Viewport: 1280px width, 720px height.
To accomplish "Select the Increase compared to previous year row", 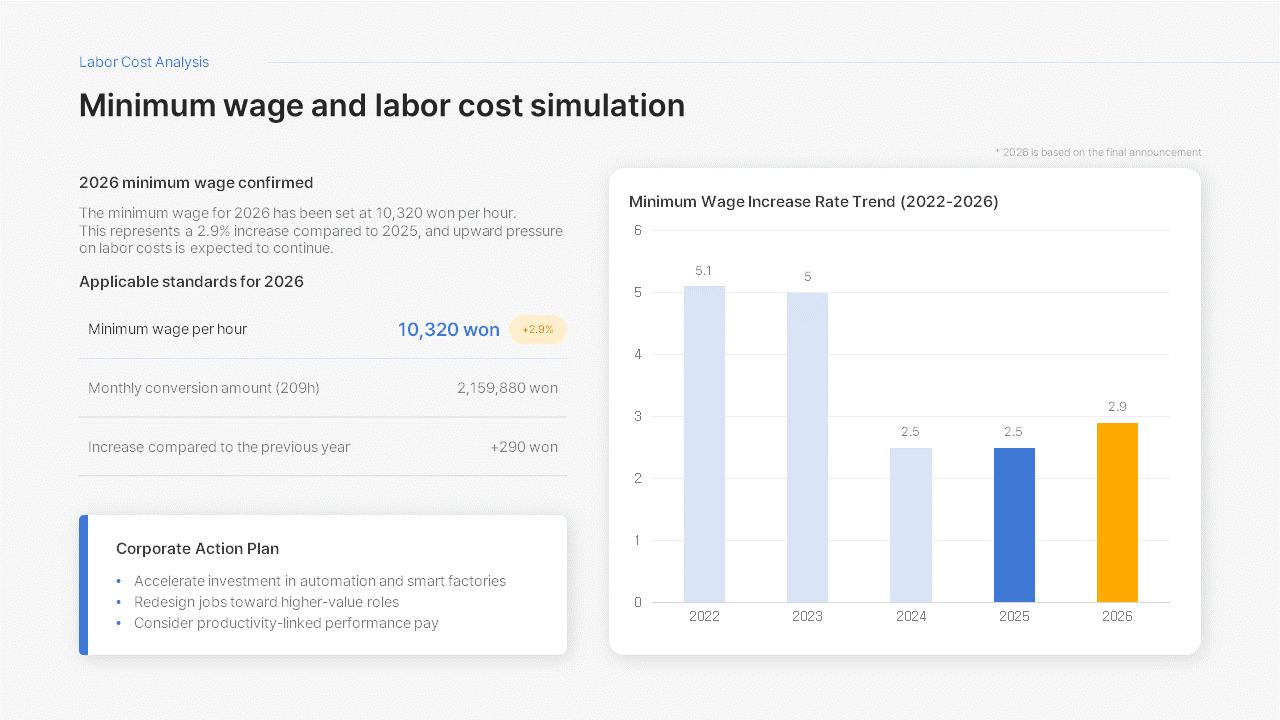I will (323, 447).
